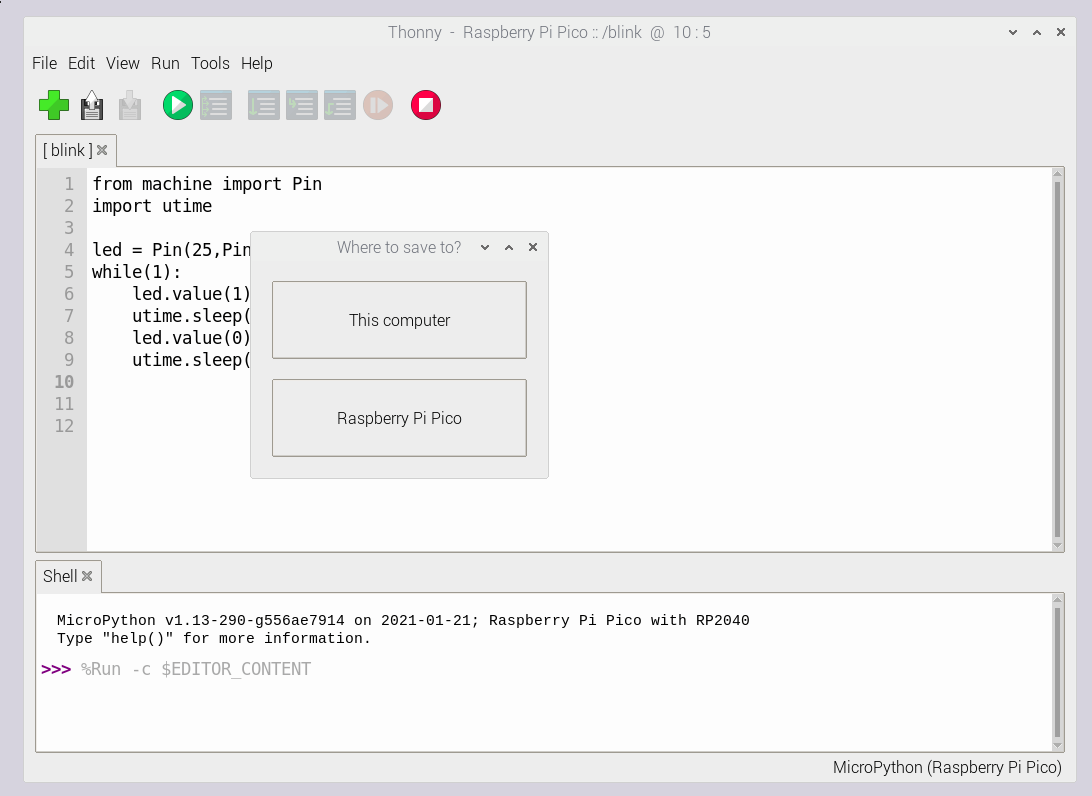Open a file using the Load icon
This screenshot has height=796, width=1092.
pos(91,105)
